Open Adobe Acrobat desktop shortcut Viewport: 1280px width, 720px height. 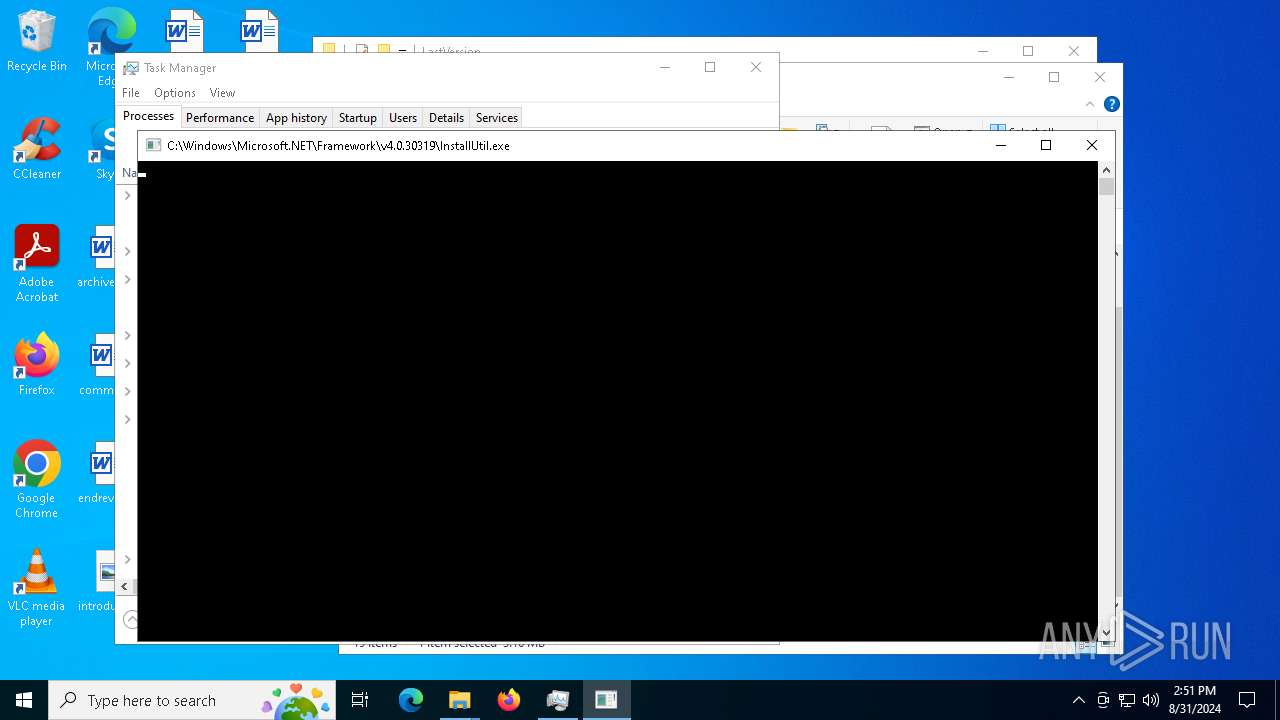[36, 264]
